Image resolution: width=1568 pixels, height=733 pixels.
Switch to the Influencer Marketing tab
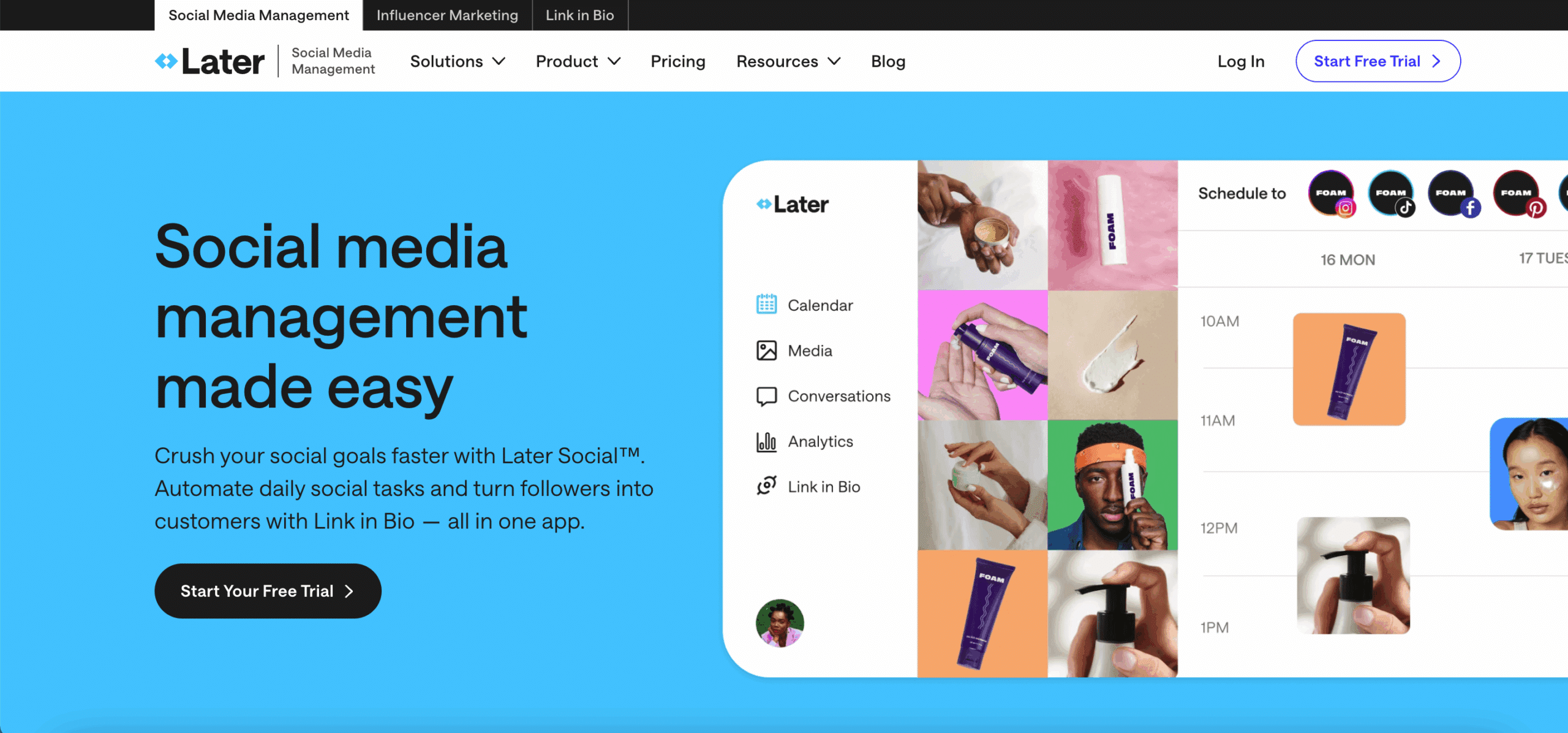pyautogui.click(x=447, y=15)
